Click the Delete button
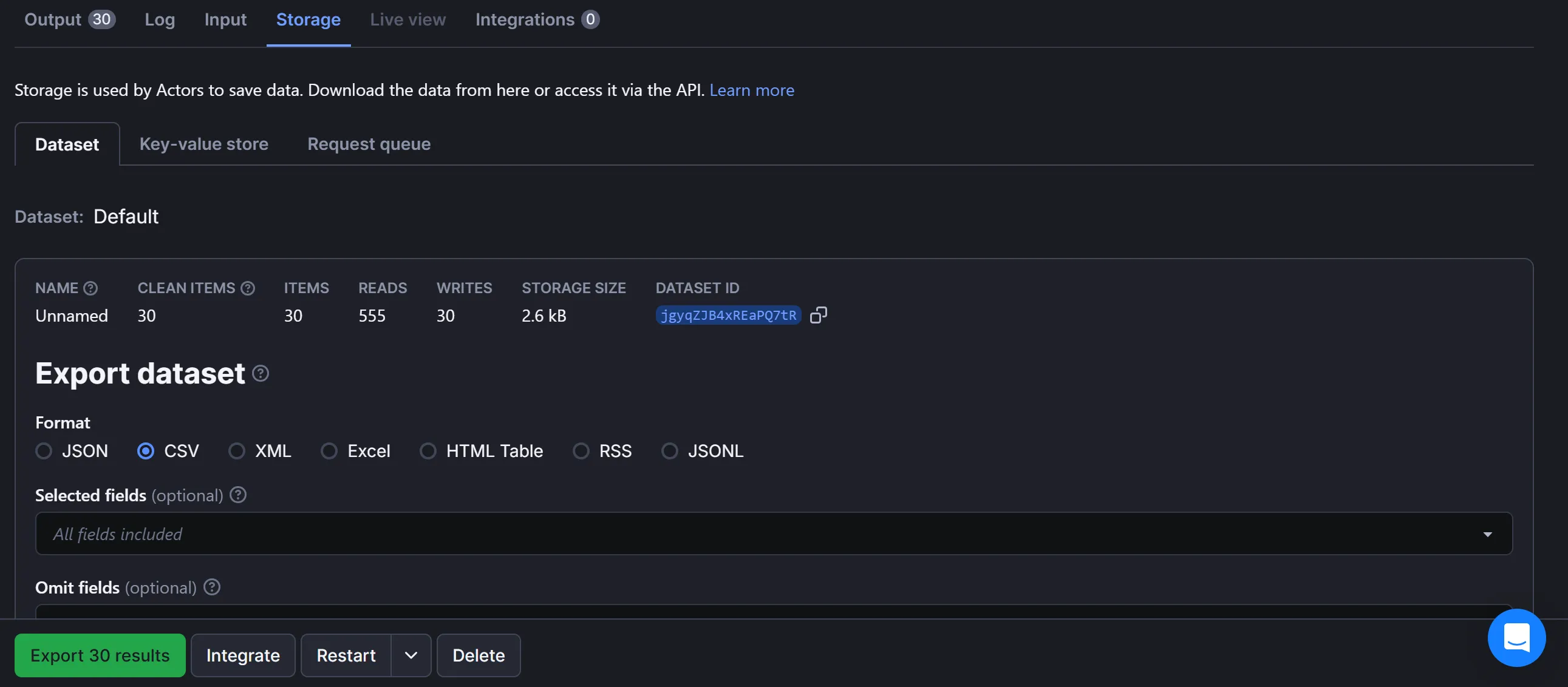 coord(479,655)
